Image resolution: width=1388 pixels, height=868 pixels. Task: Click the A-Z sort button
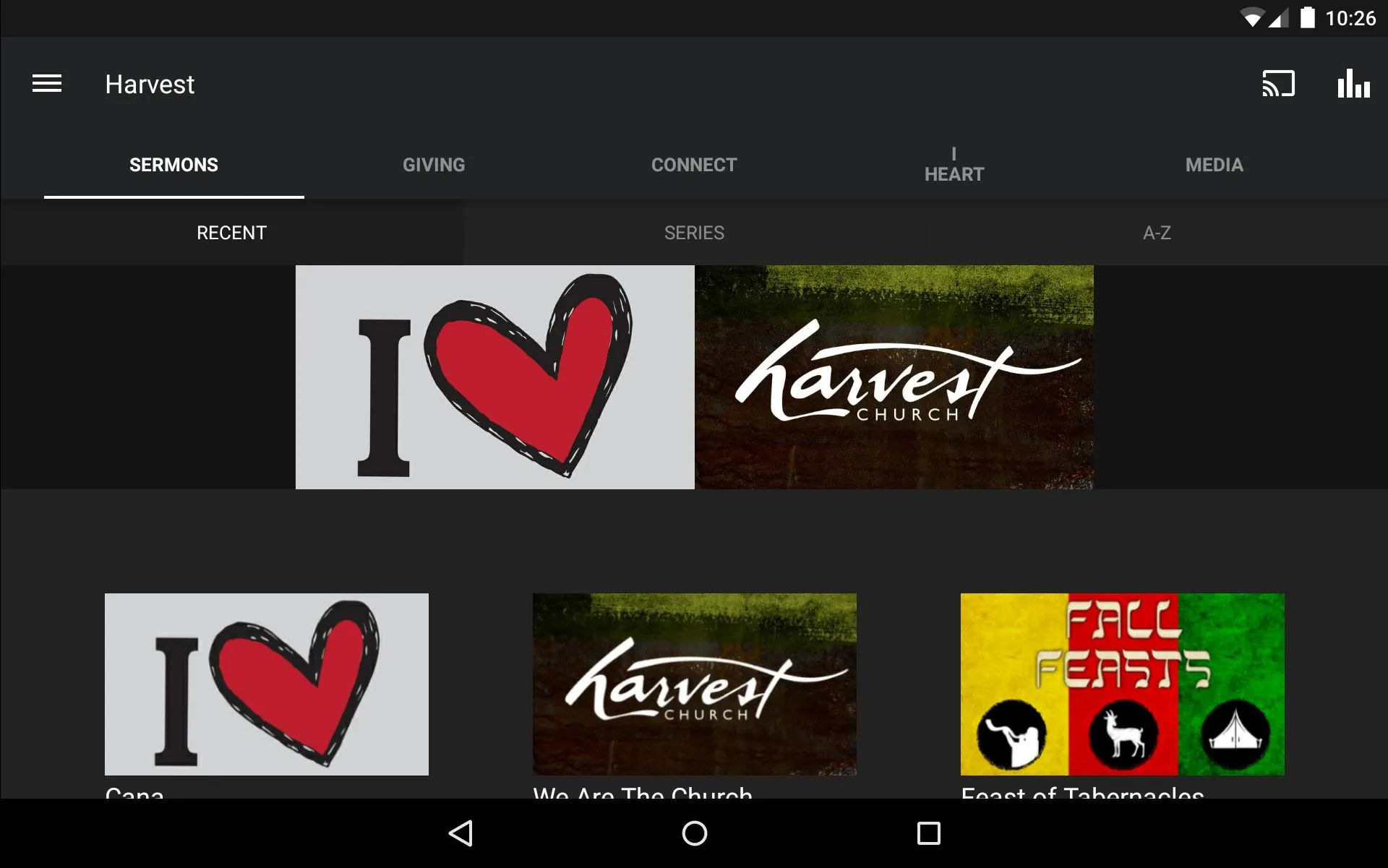tap(1156, 232)
